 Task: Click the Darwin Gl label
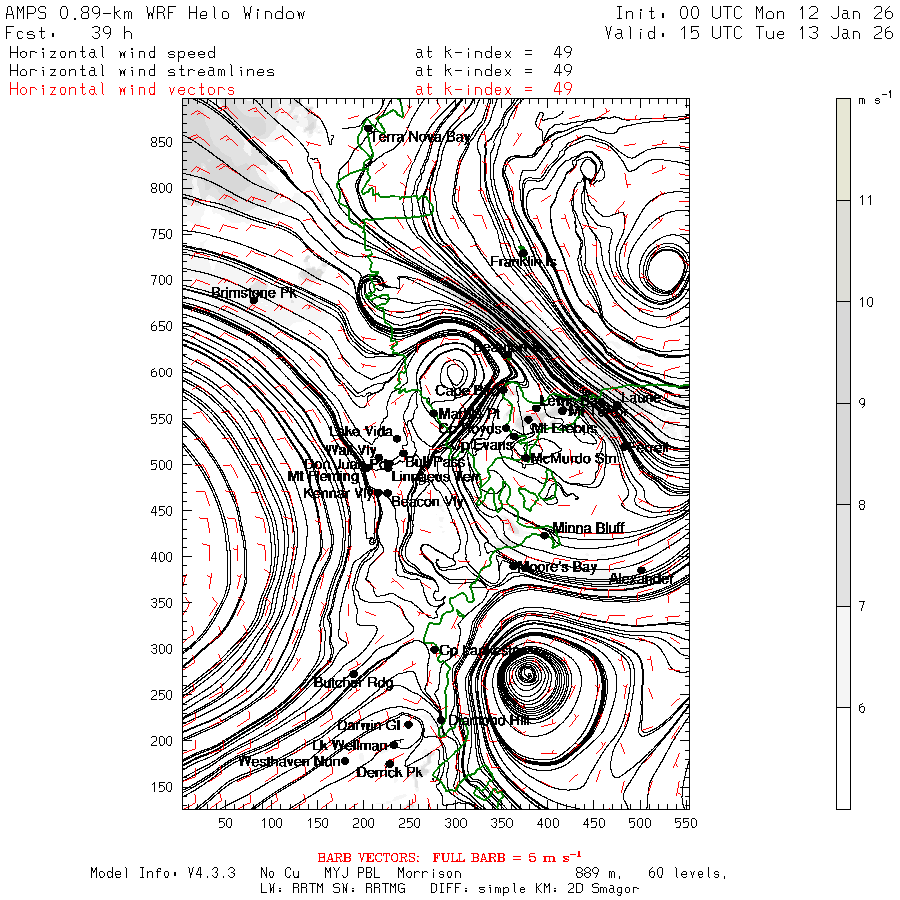[368, 725]
